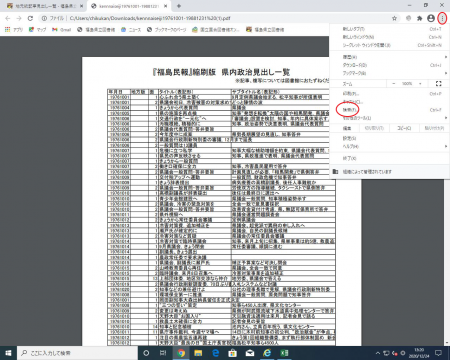Expand the Help (ヘルプ) submenu
Screen dimensions: 450x360
pyautogui.click(x=389, y=146)
